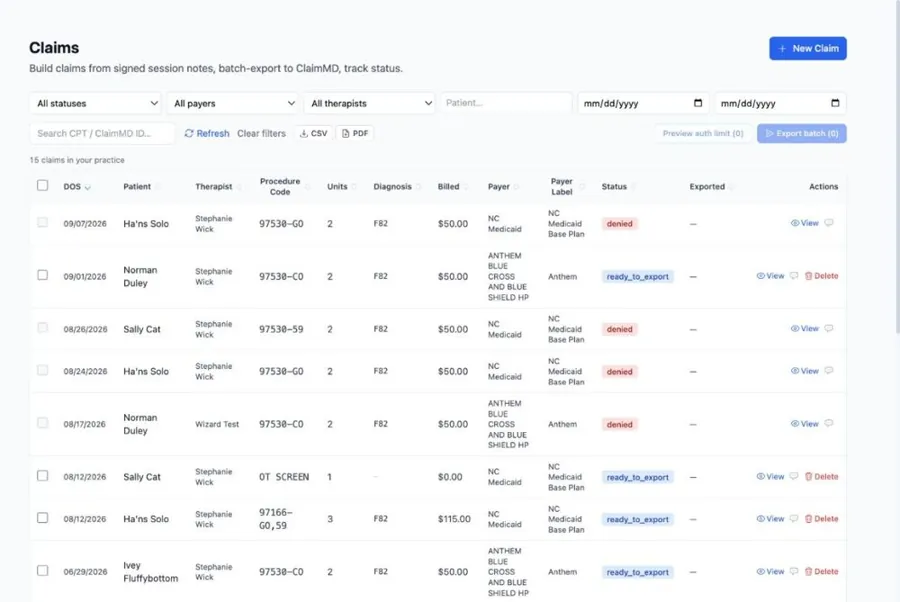Click the ready_to_export status badge for Ivey Fluffybottom
The width and height of the screenshot is (900, 602).
point(637,572)
